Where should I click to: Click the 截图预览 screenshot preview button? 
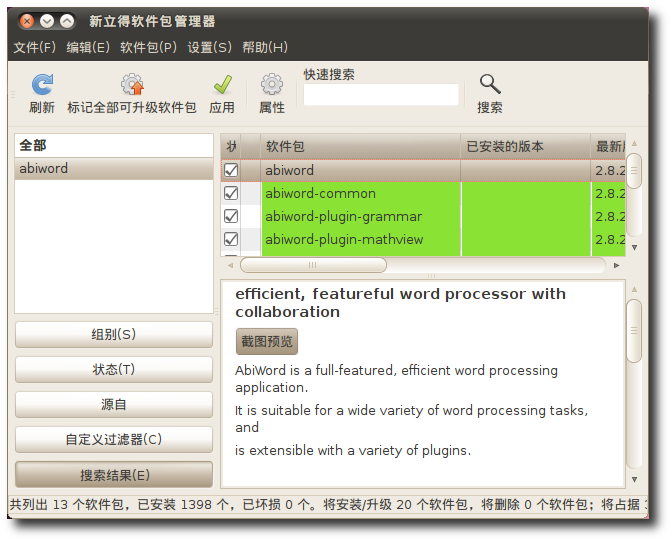tap(267, 341)
